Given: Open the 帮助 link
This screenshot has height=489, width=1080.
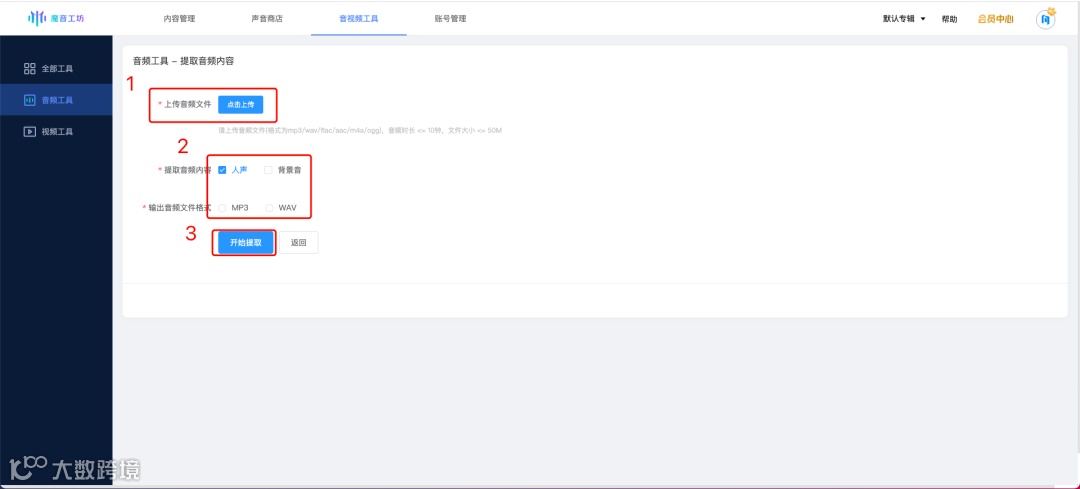Looking at the screenshot, I should pos(949,19).
